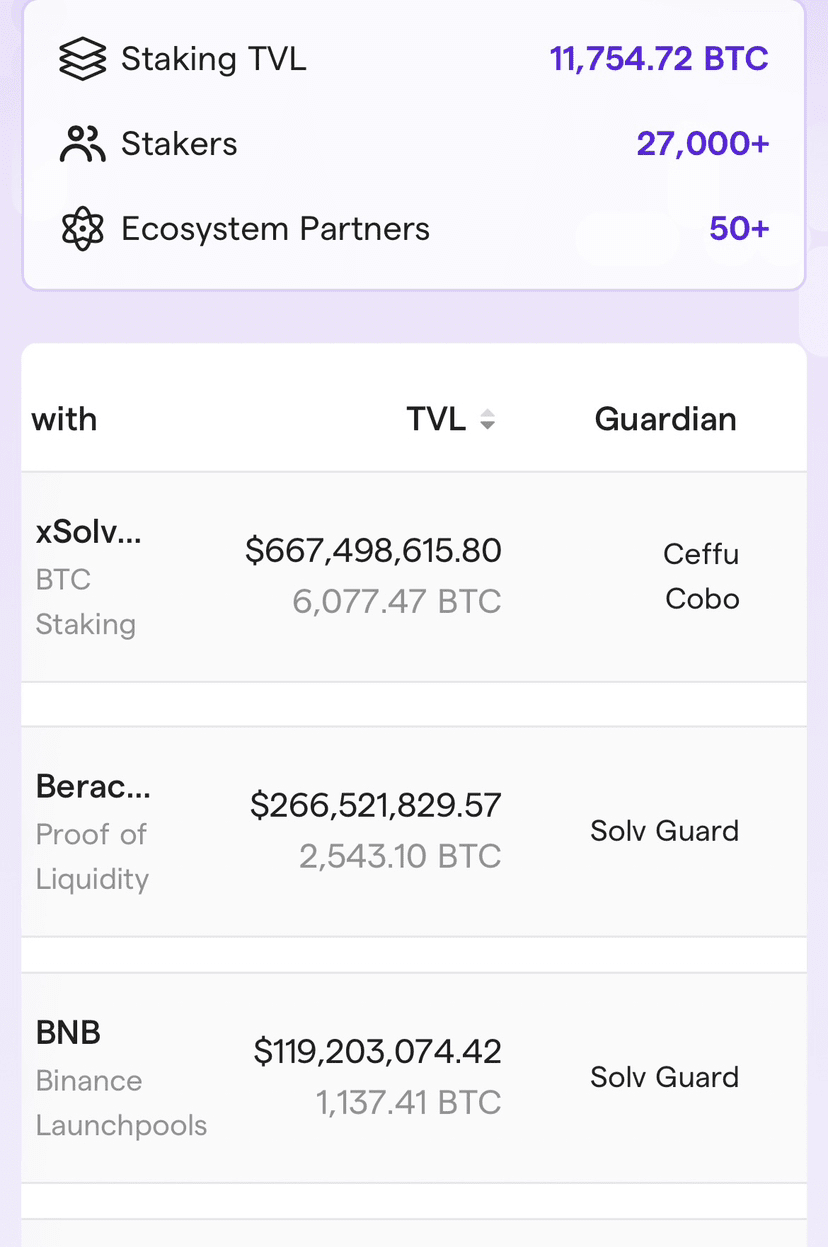Open the Berac Proof of Liquidity row
This screenshot has height=1247, width=828.
coord(414,832)
